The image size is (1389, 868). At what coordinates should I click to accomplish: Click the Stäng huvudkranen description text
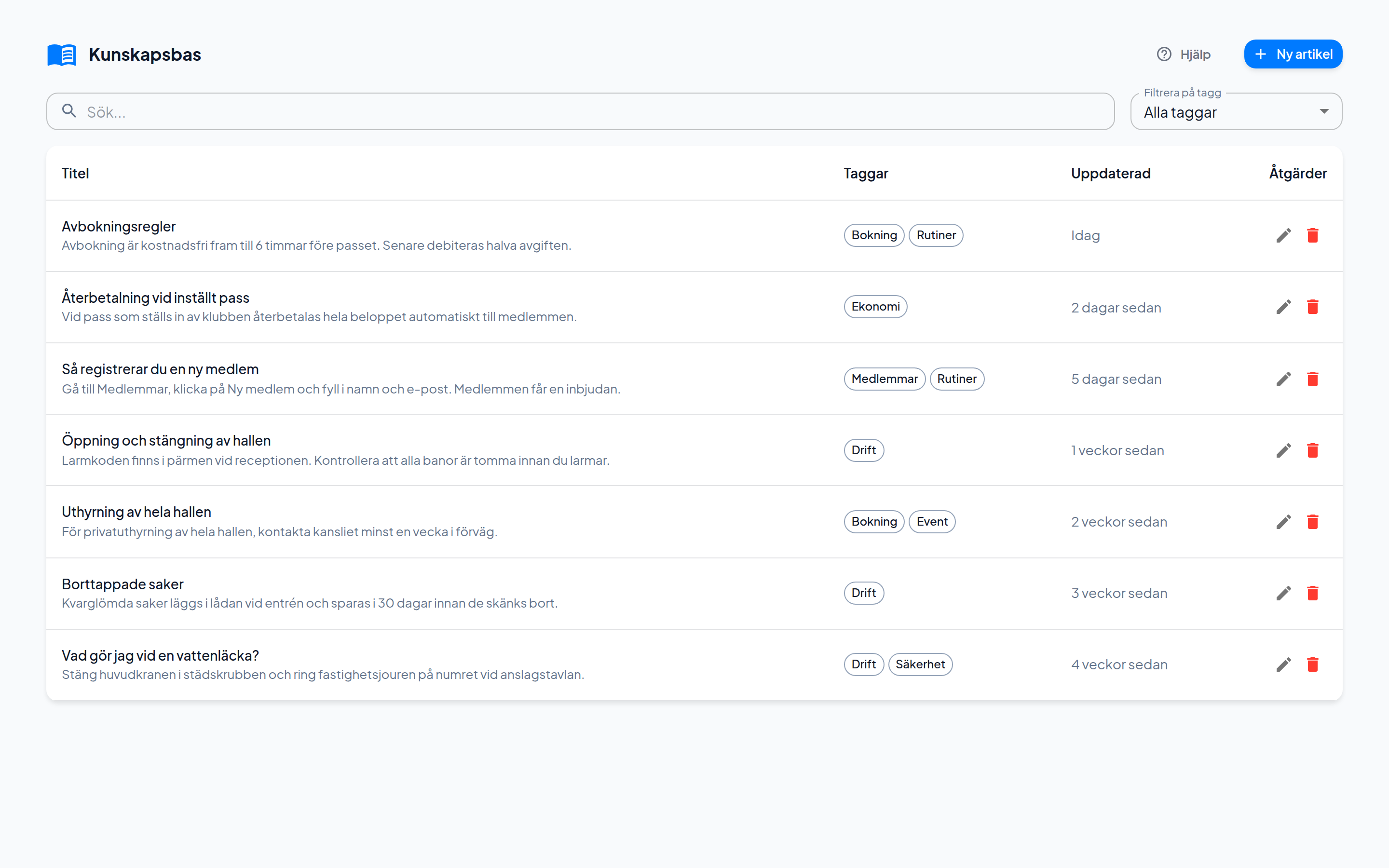pos(323,675)
